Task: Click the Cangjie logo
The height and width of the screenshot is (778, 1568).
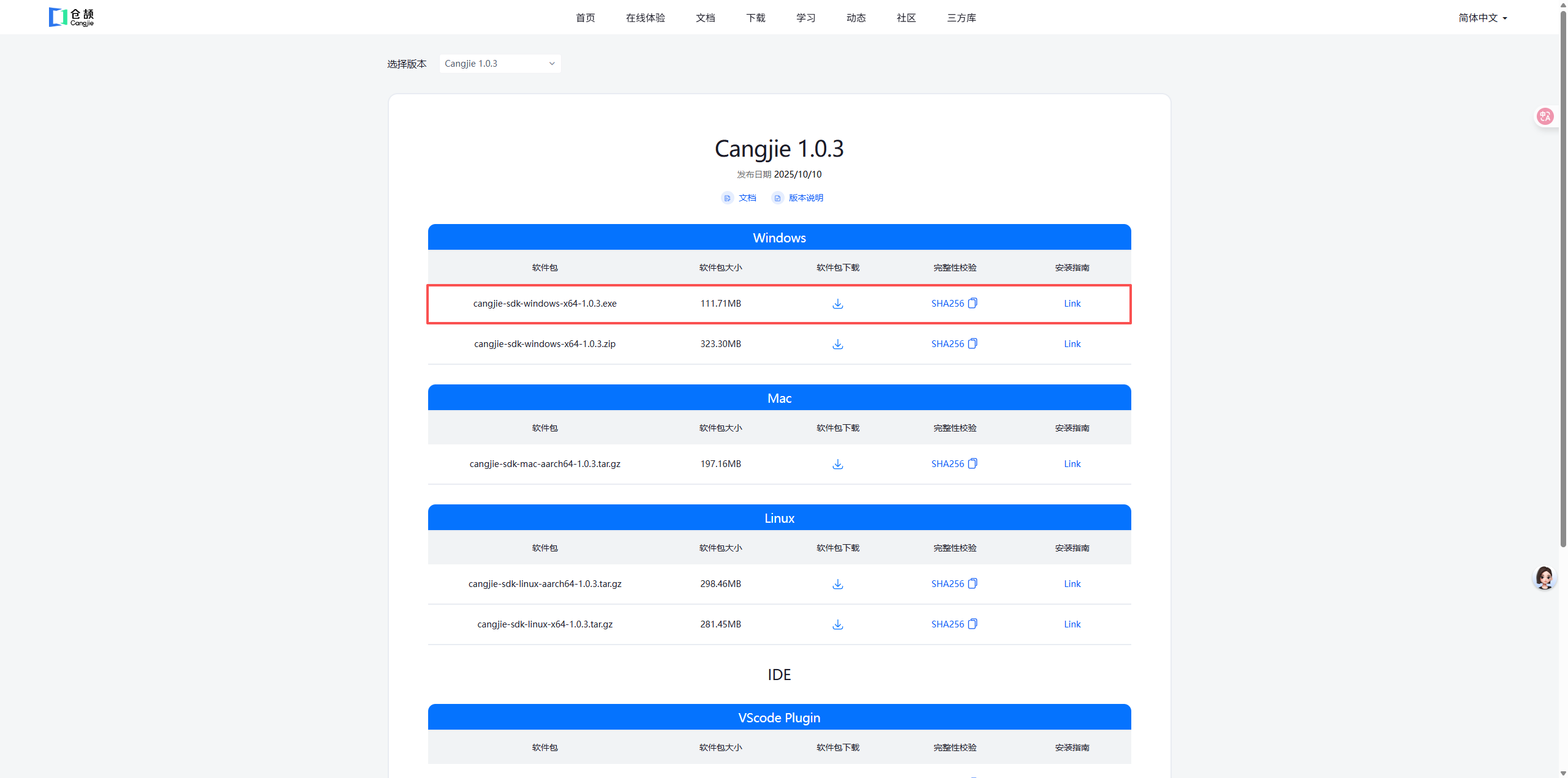Action: pos(72,17)
